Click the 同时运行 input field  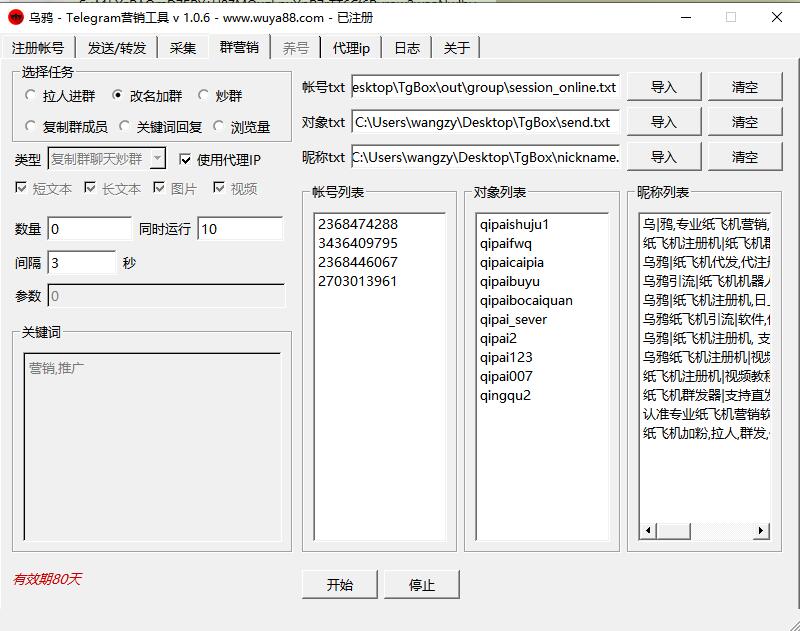point(240,229)
